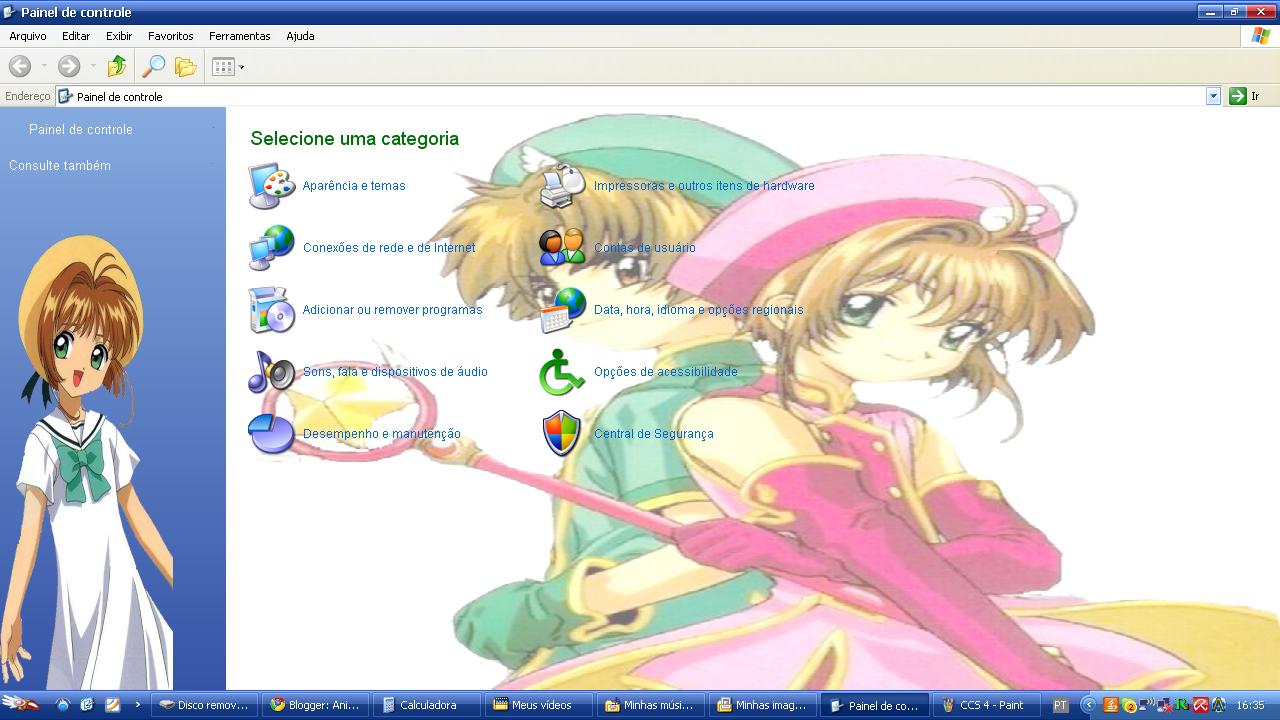Click the Contas de usuário people icon

(x=563, y=248)
